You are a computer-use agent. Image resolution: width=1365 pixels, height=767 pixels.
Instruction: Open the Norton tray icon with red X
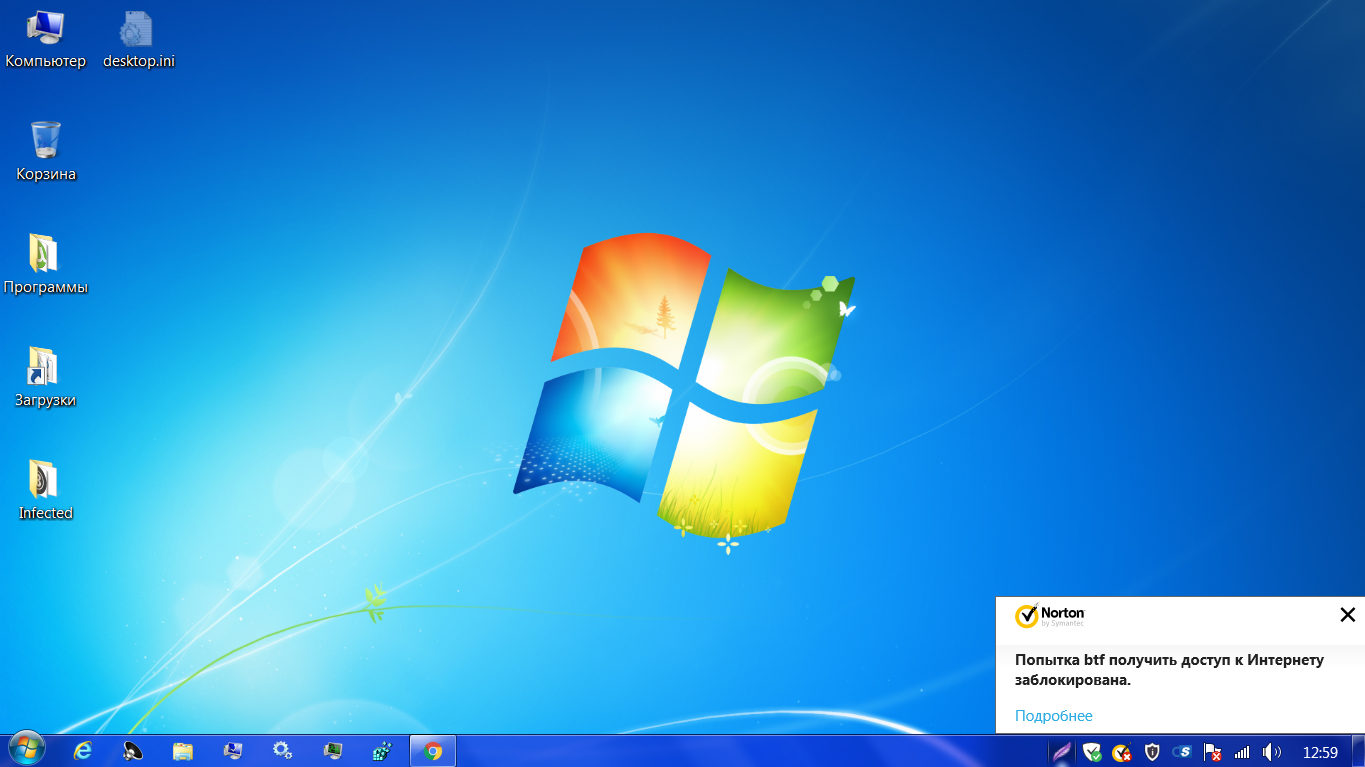[x=1122, y=752]
